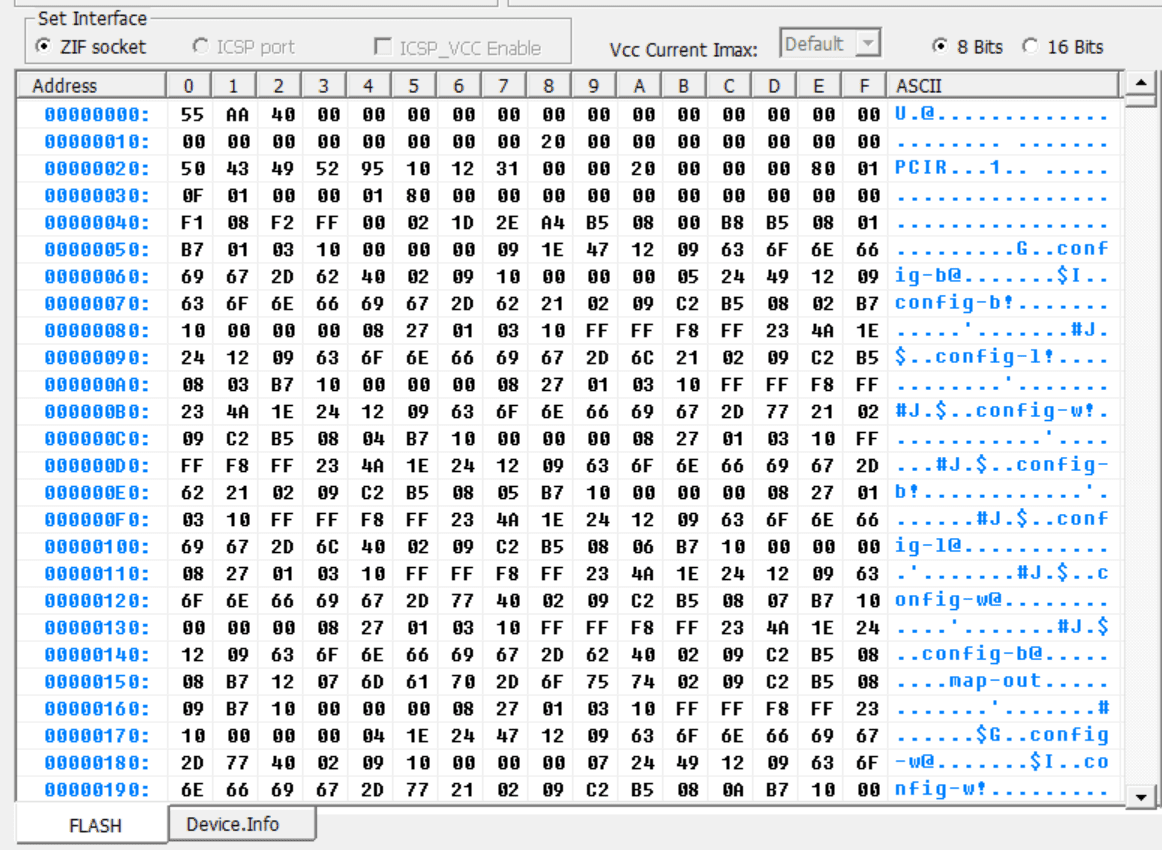
Task: Click hex byte AA in row 00000000
Action: (237, 115)
